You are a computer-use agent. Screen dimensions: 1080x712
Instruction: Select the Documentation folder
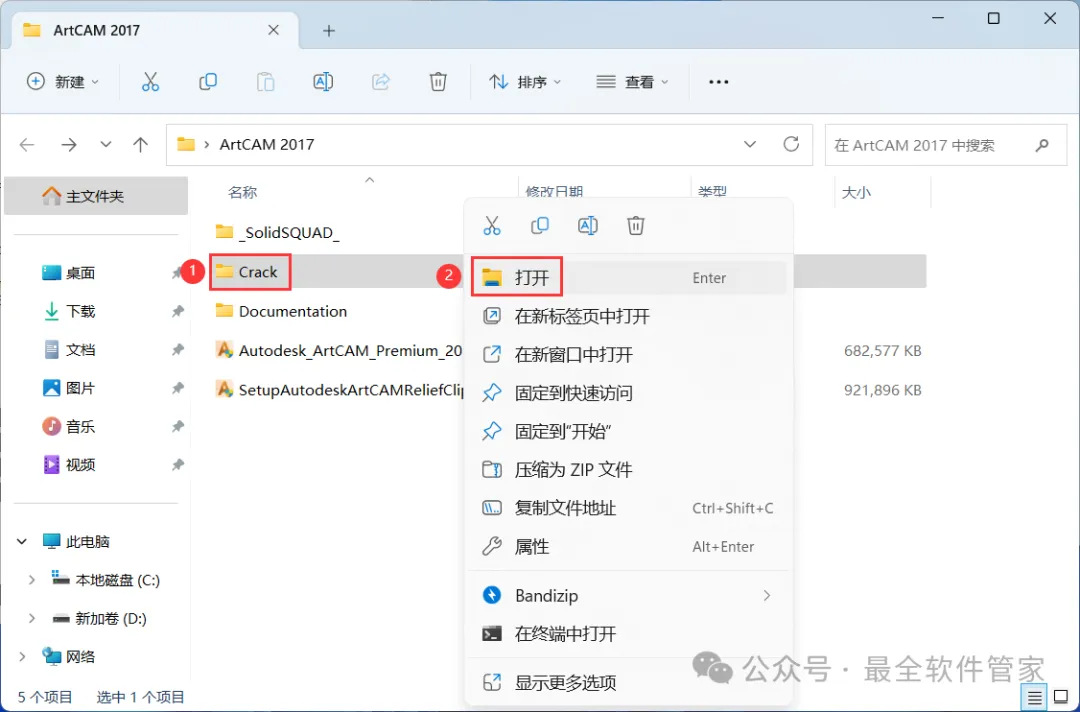point(281,311)
